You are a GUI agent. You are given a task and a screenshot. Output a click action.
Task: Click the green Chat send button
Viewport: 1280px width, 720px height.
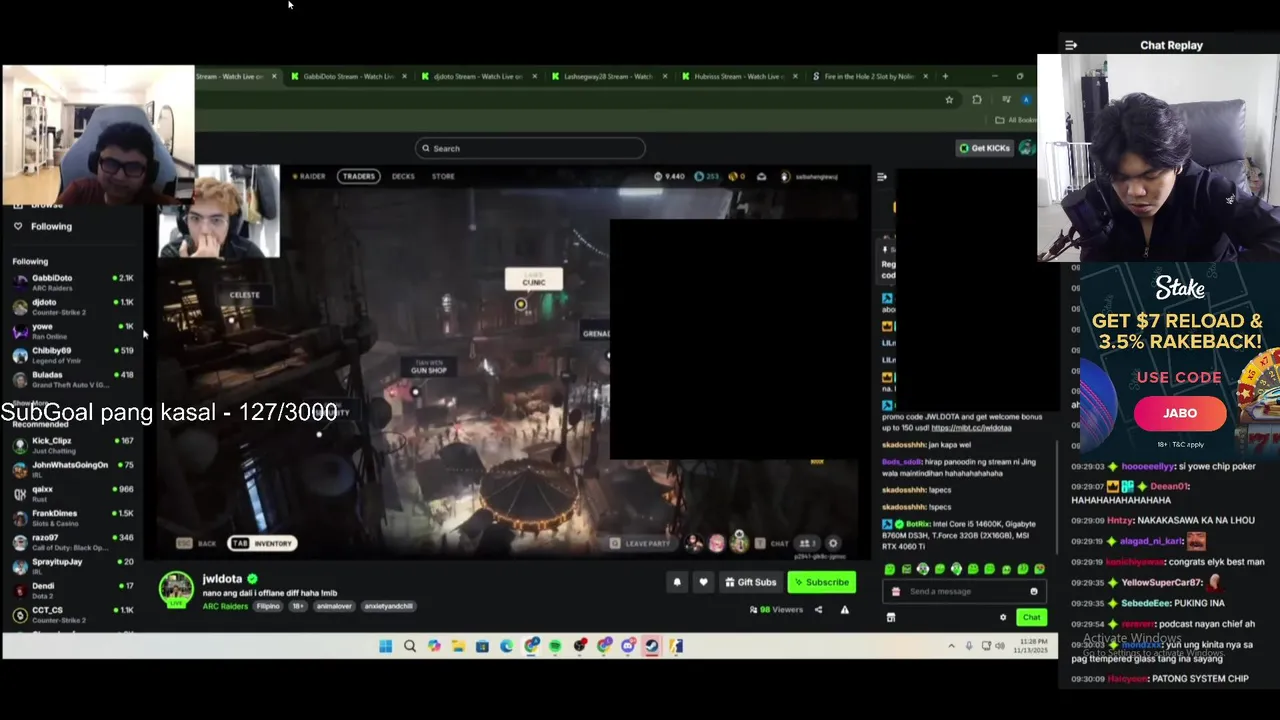(1031, 617)
